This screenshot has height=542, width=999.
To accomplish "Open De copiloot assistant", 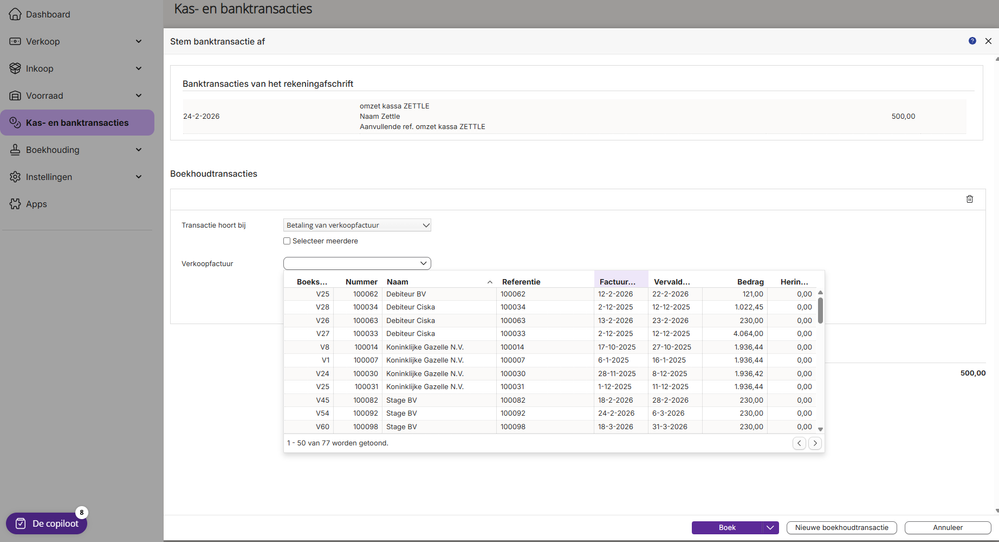I will coord(47,524).
